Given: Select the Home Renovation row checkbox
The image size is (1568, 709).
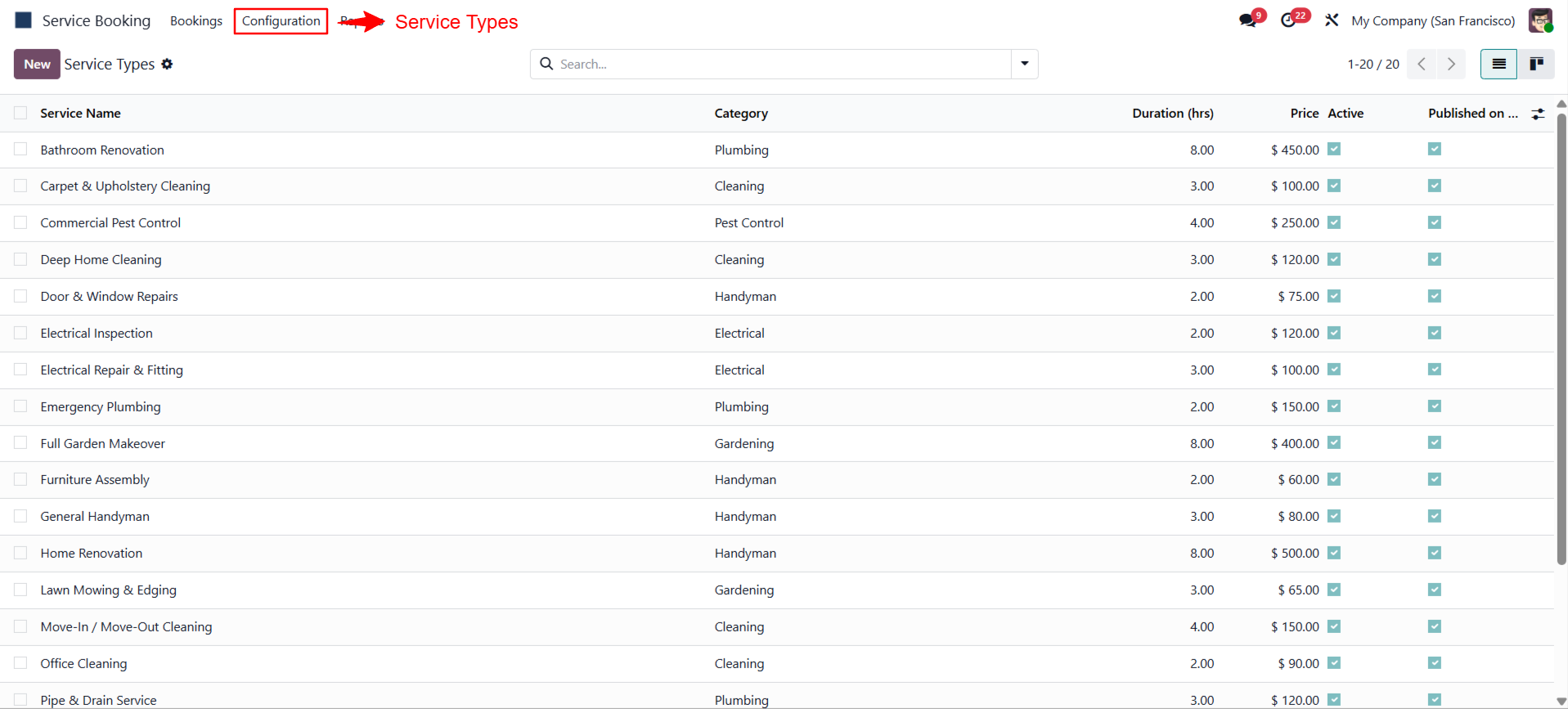Looking at the screenshot, I should pyautogui.click(x=20, y=553).
